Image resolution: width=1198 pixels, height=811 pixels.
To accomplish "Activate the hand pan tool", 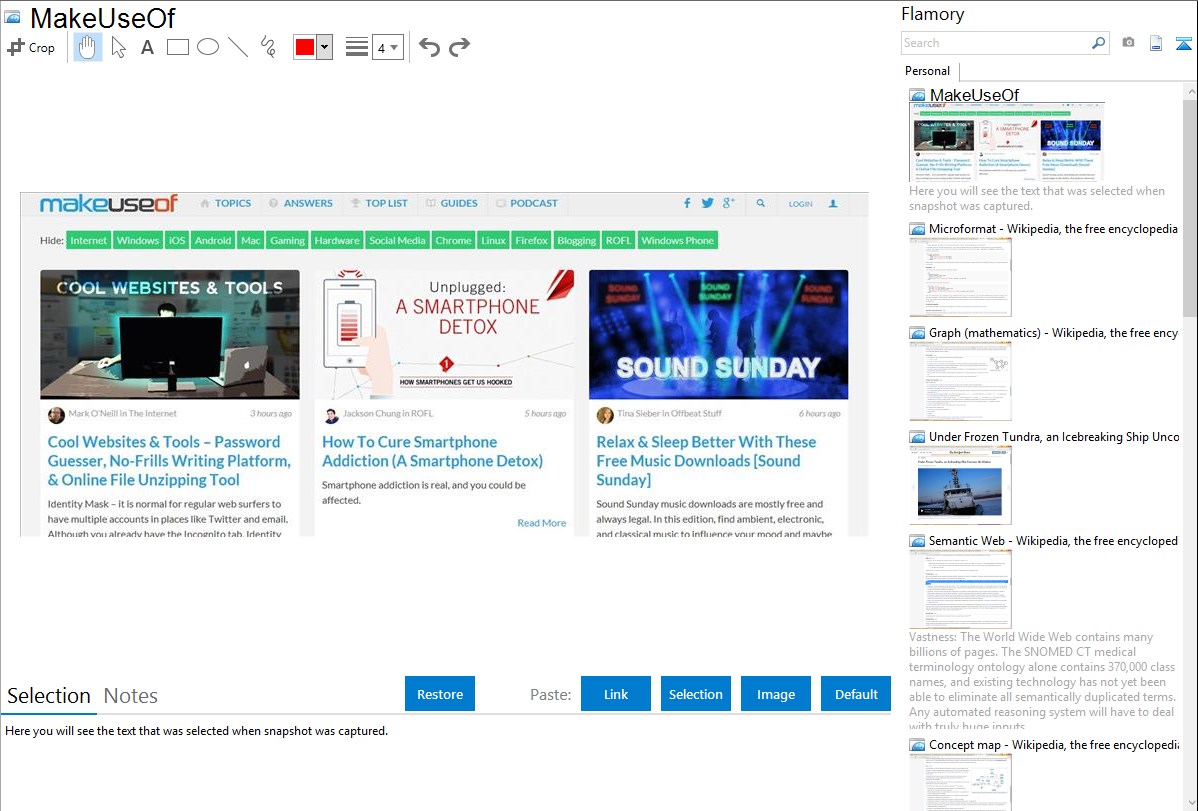I will coord(88,47).
